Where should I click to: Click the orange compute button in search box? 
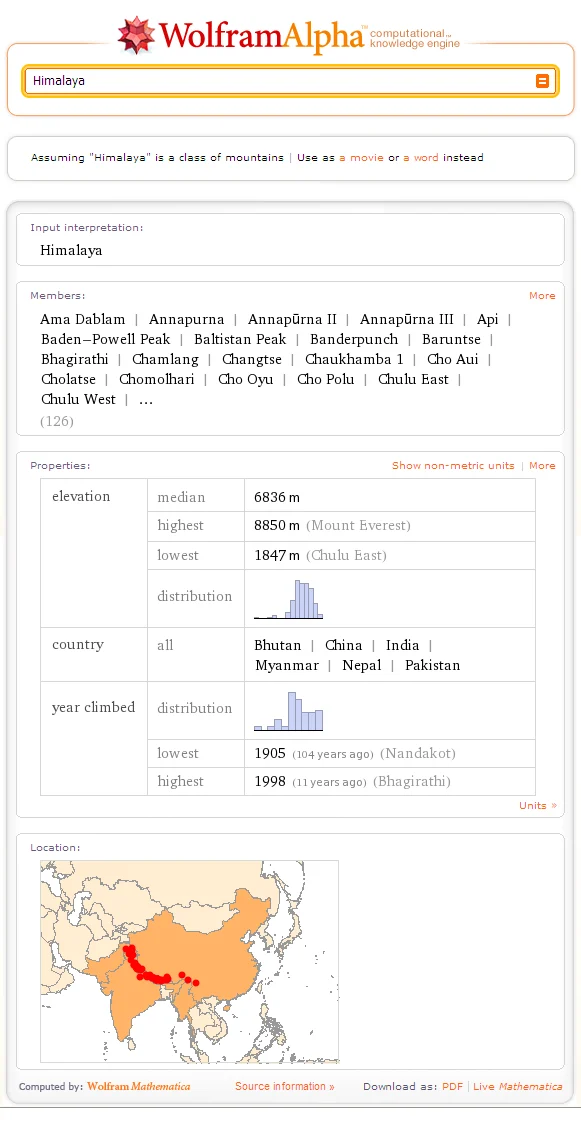tap(542, 81)
